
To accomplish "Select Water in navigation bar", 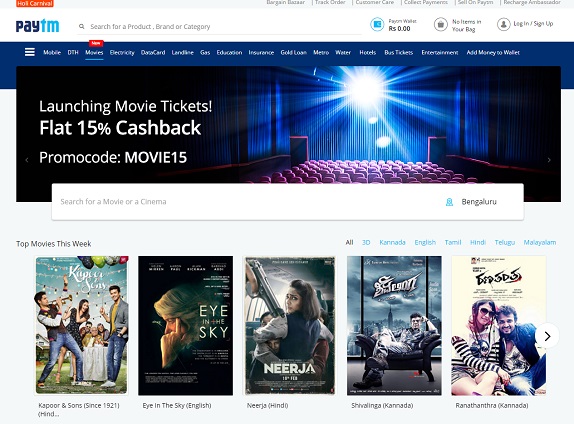I will click(343, 52).
